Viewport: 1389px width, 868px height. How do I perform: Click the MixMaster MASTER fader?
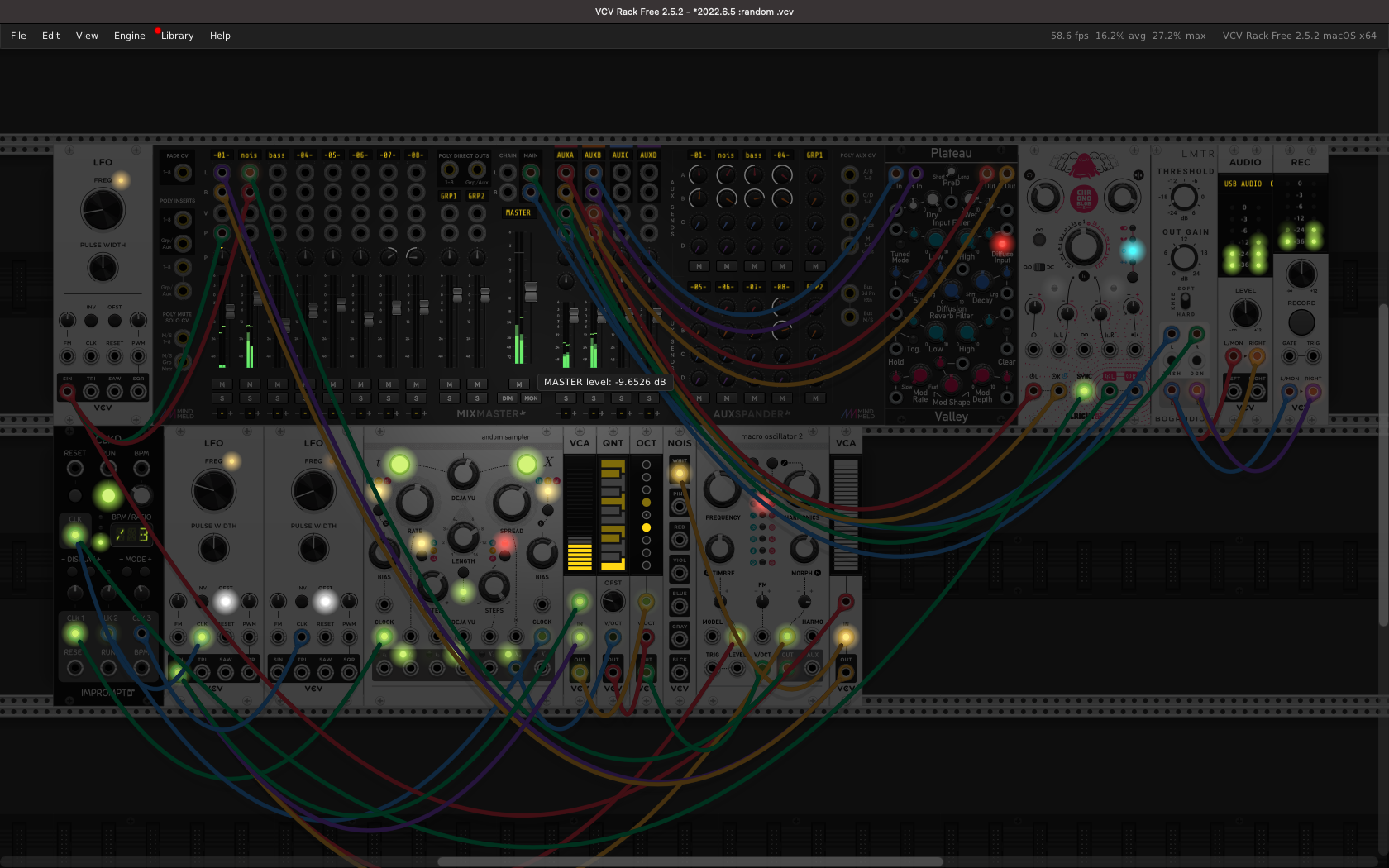point(531,291)
